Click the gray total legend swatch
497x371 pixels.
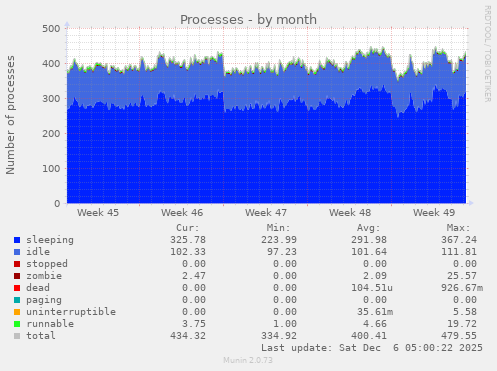17,336
